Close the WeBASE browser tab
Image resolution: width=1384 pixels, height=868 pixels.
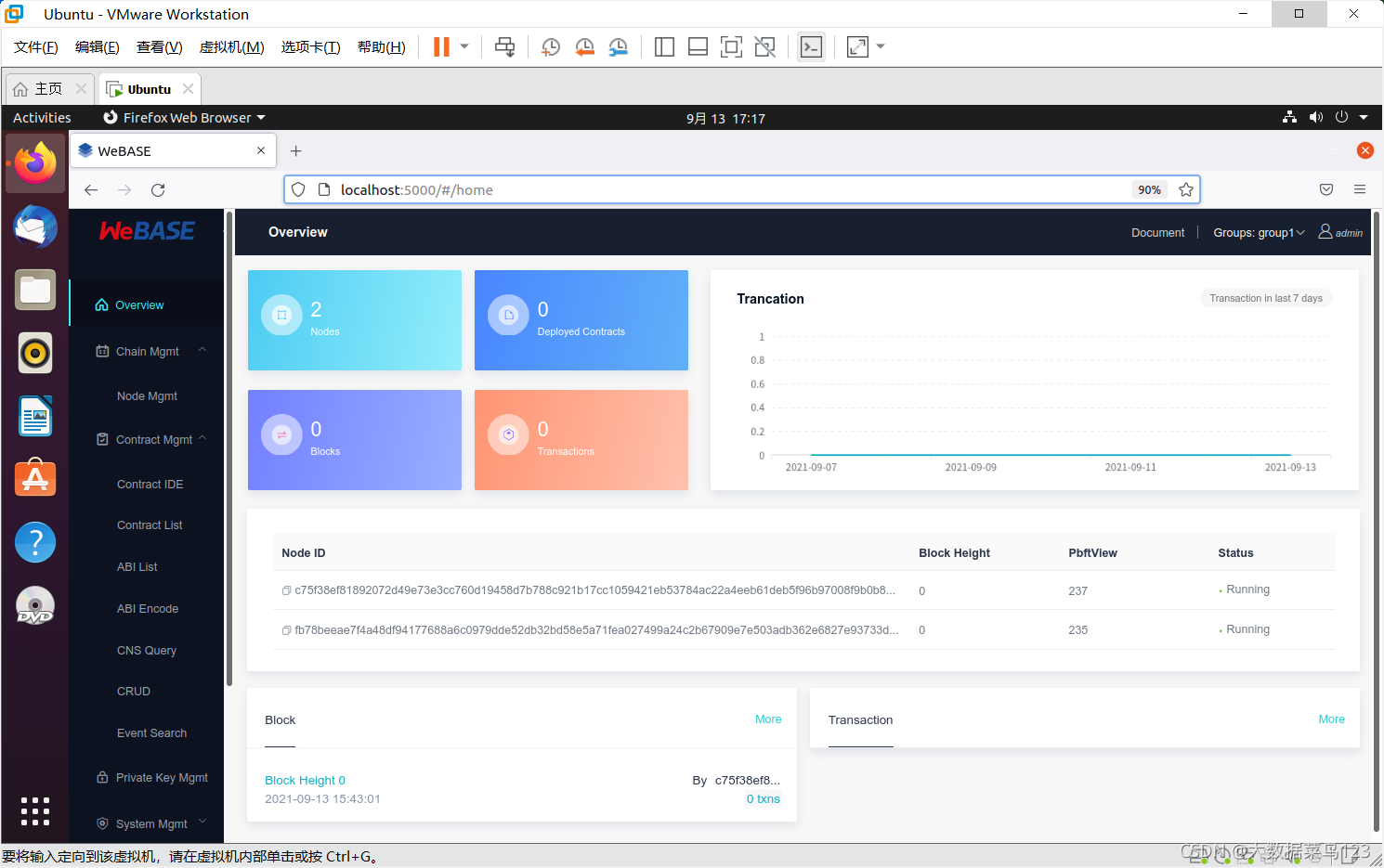[x=261, y=150]
